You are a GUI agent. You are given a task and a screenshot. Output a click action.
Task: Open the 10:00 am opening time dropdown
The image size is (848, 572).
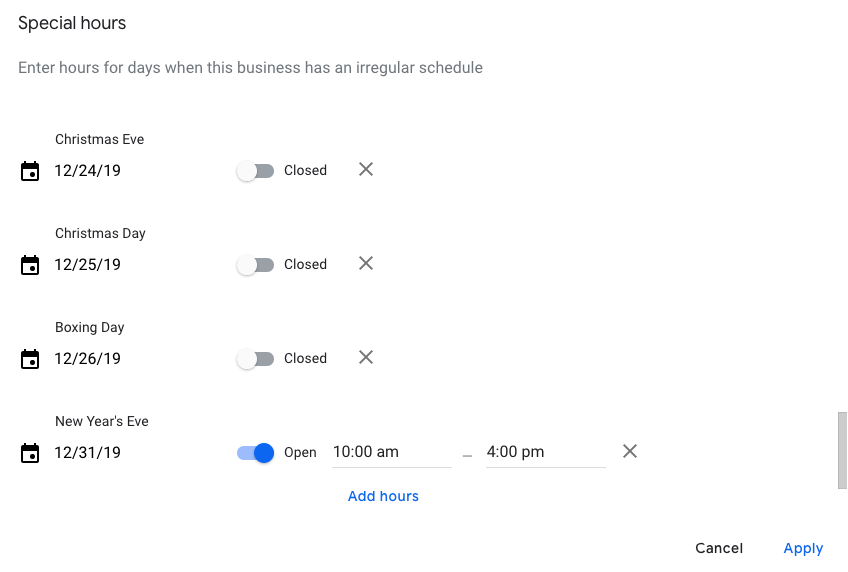[x=391, y=452]
